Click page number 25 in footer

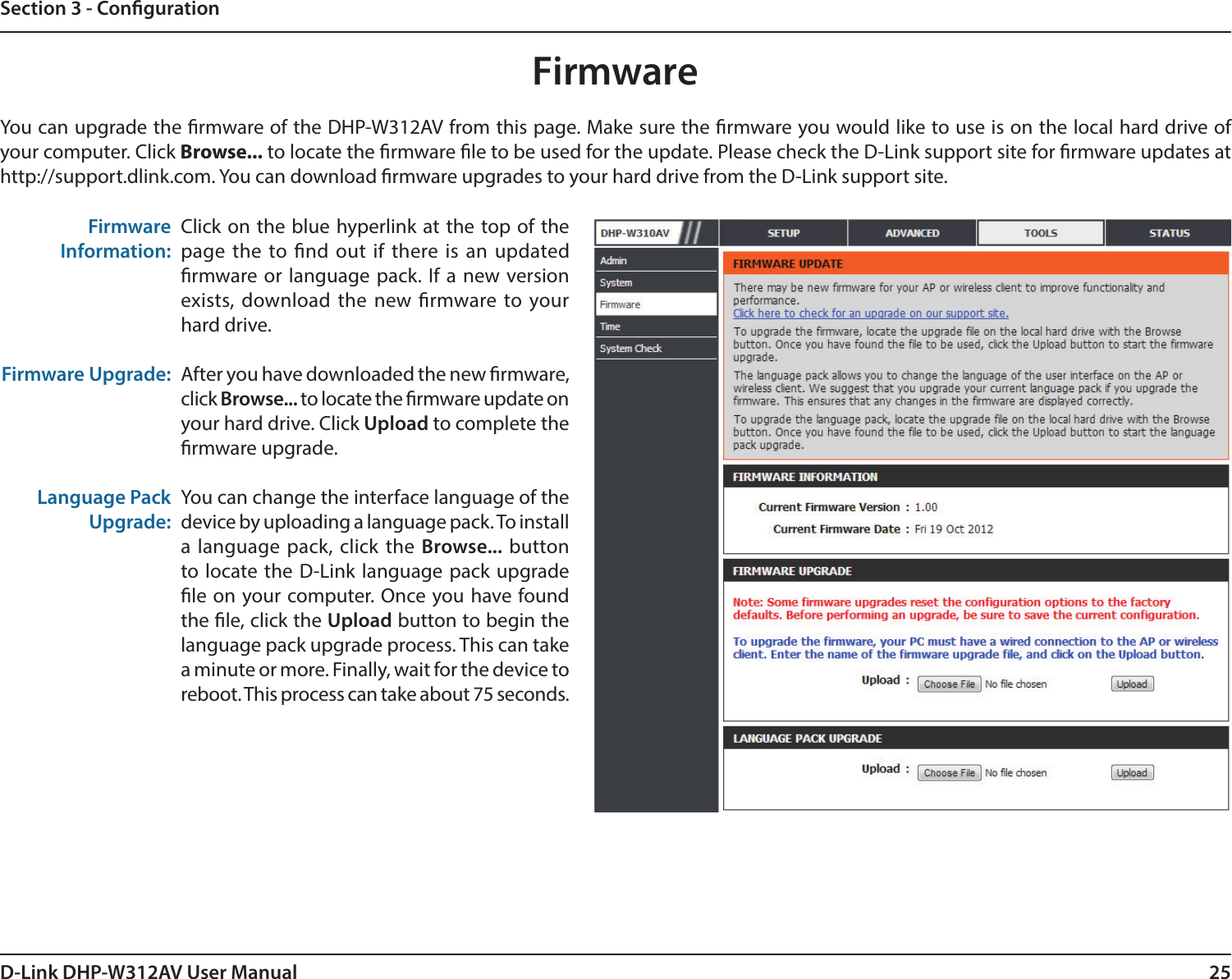click(1220, 972)
